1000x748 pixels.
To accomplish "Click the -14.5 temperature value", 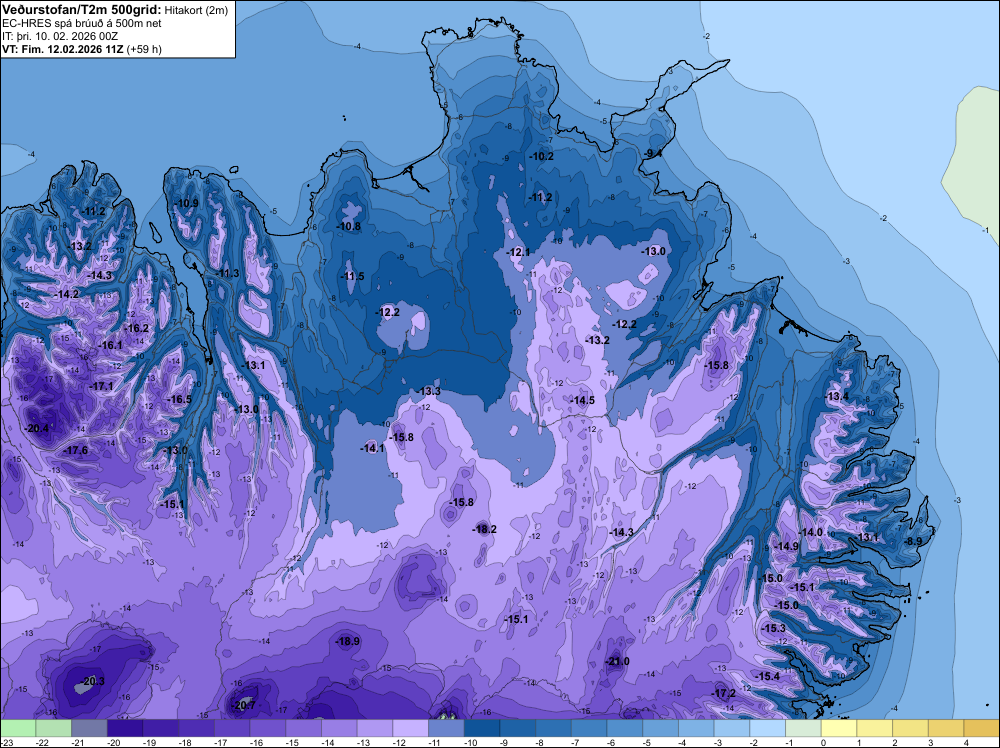I will tap(582, 400).
